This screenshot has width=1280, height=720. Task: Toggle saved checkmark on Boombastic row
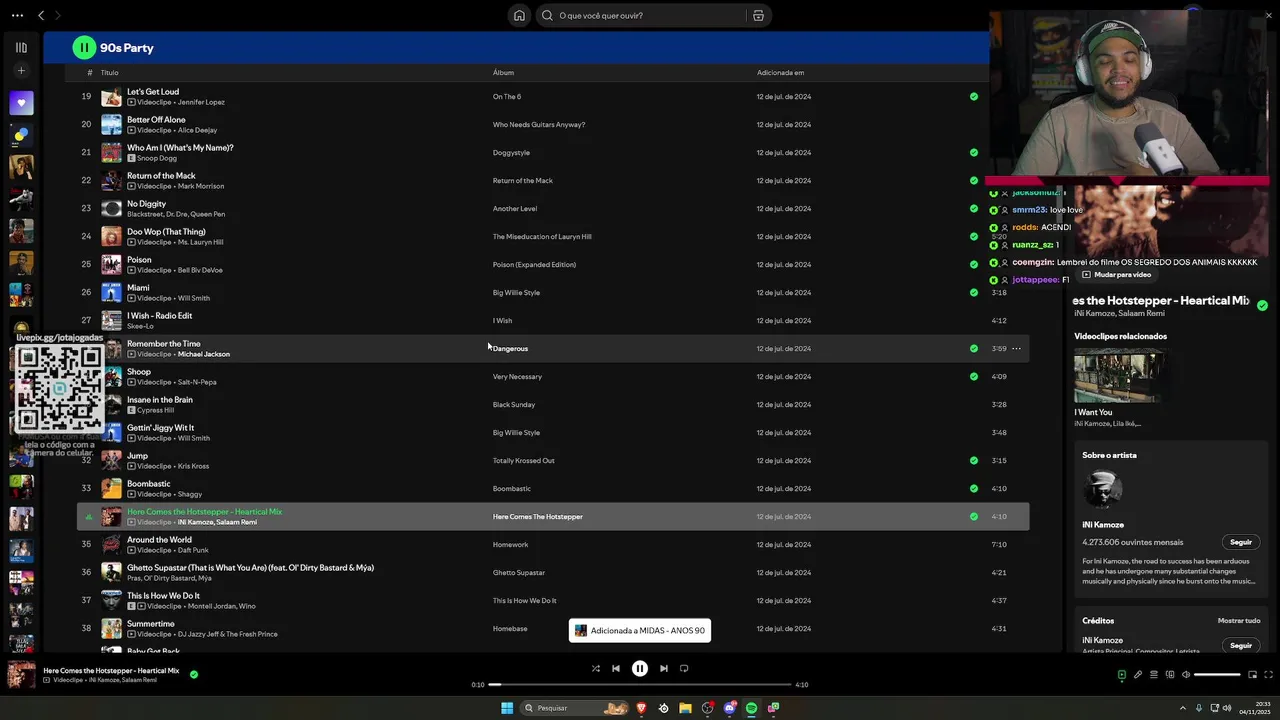pyautogui.click(x=974, y=489)
